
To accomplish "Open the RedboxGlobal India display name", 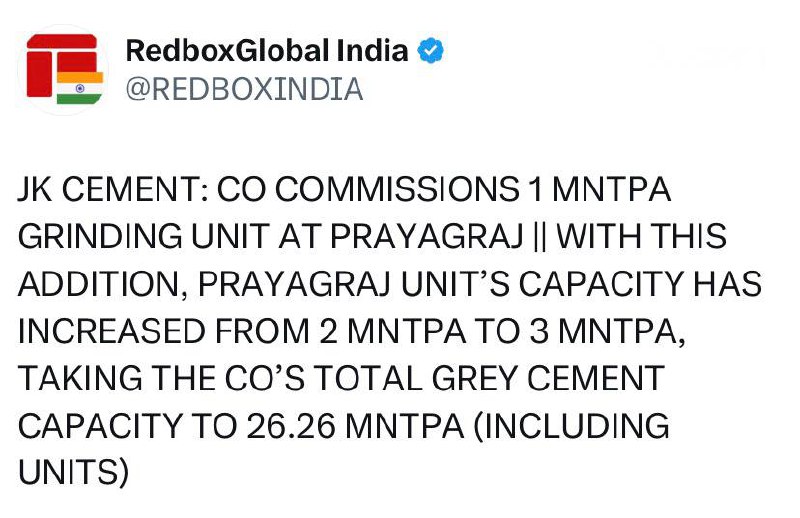I will point(267,51).
